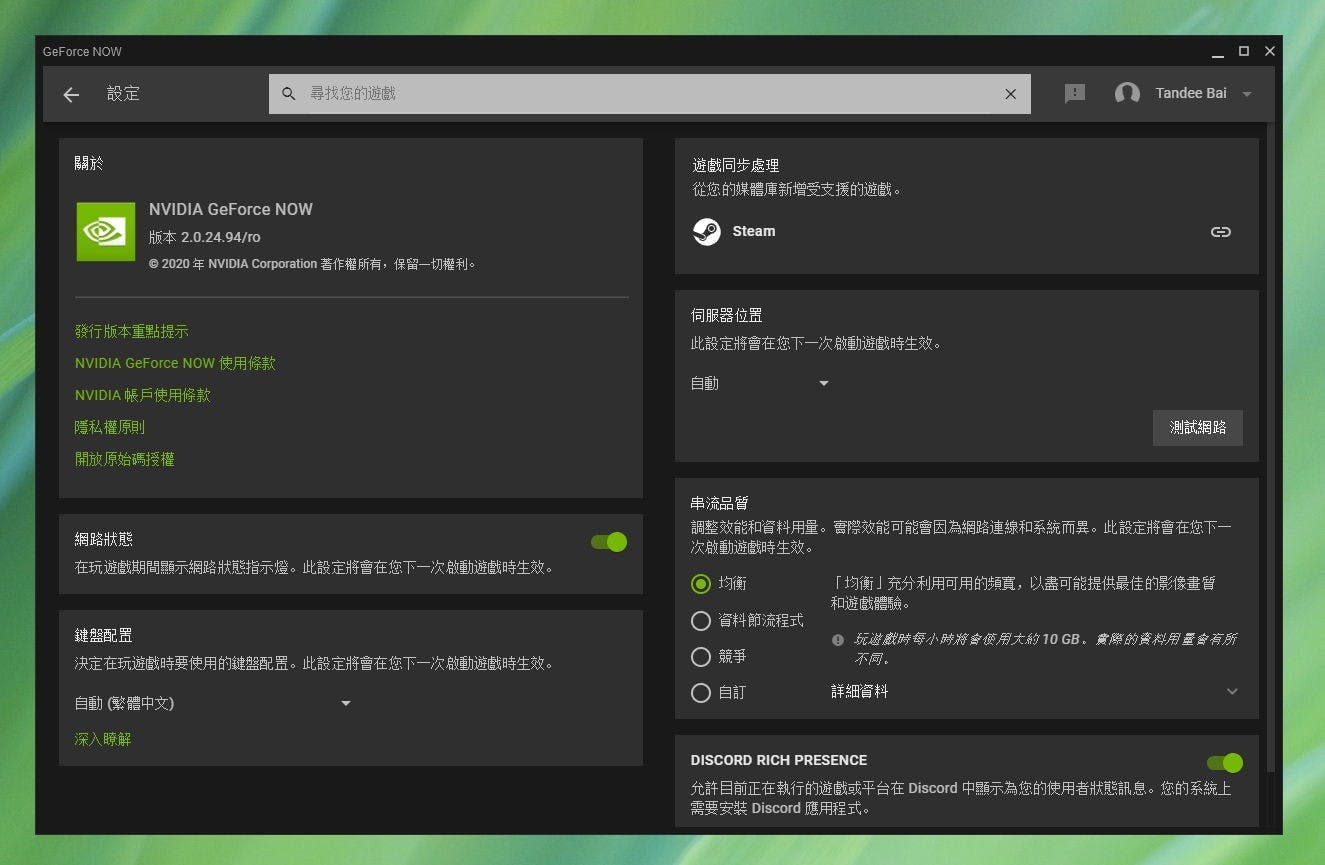1325x865 pixels.
Task: Click the Tandee Bai user avatar
Action: 1127,94
